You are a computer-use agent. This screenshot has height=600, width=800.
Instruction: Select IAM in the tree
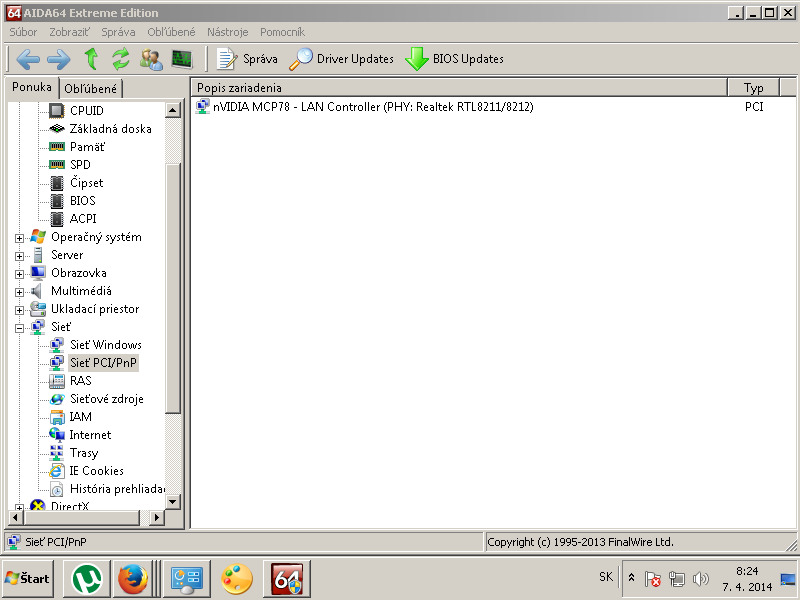point(81,417)
